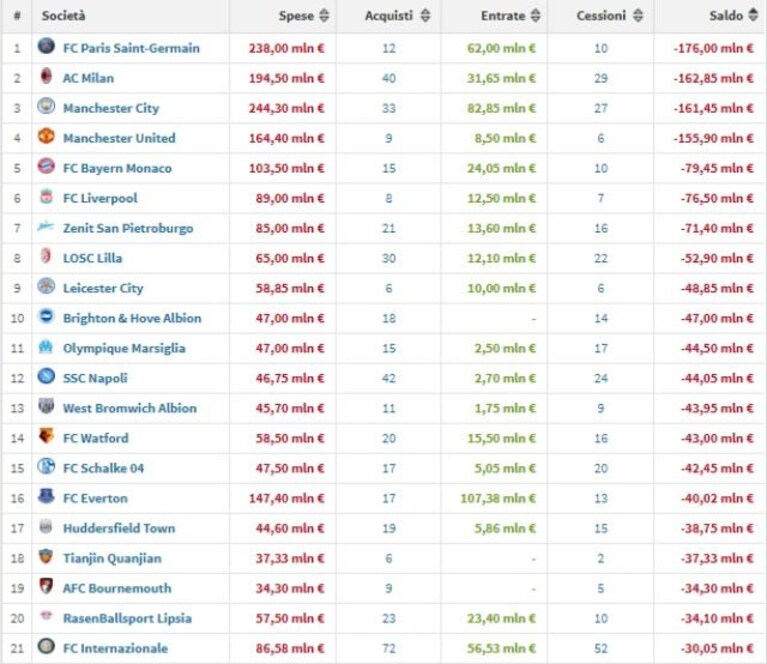Click the Olympique Marsiglia club crest
The image size is (767, 664).
(x=46, y=346)
